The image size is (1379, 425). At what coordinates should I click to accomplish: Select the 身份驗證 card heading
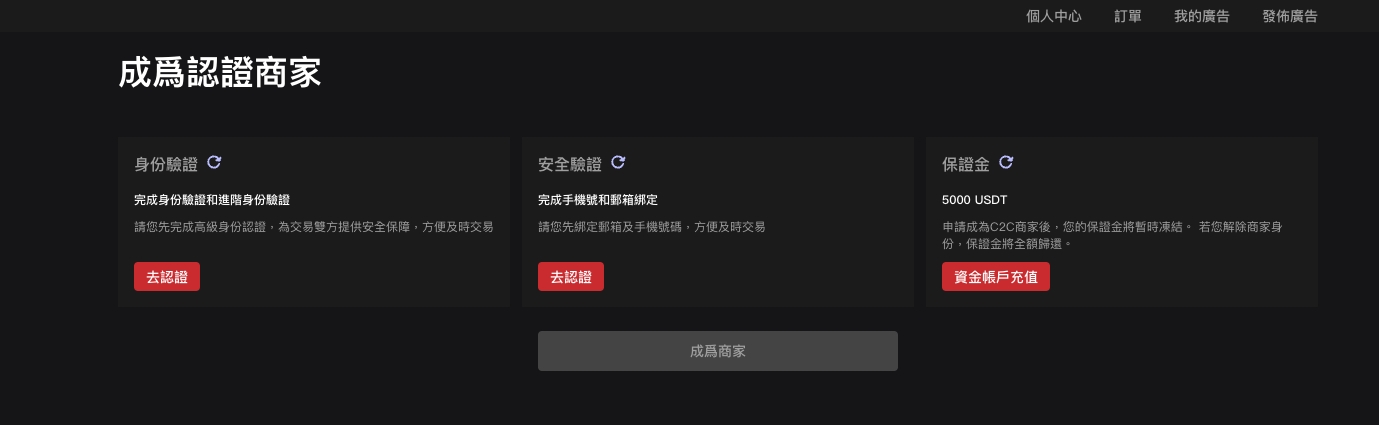166,164
